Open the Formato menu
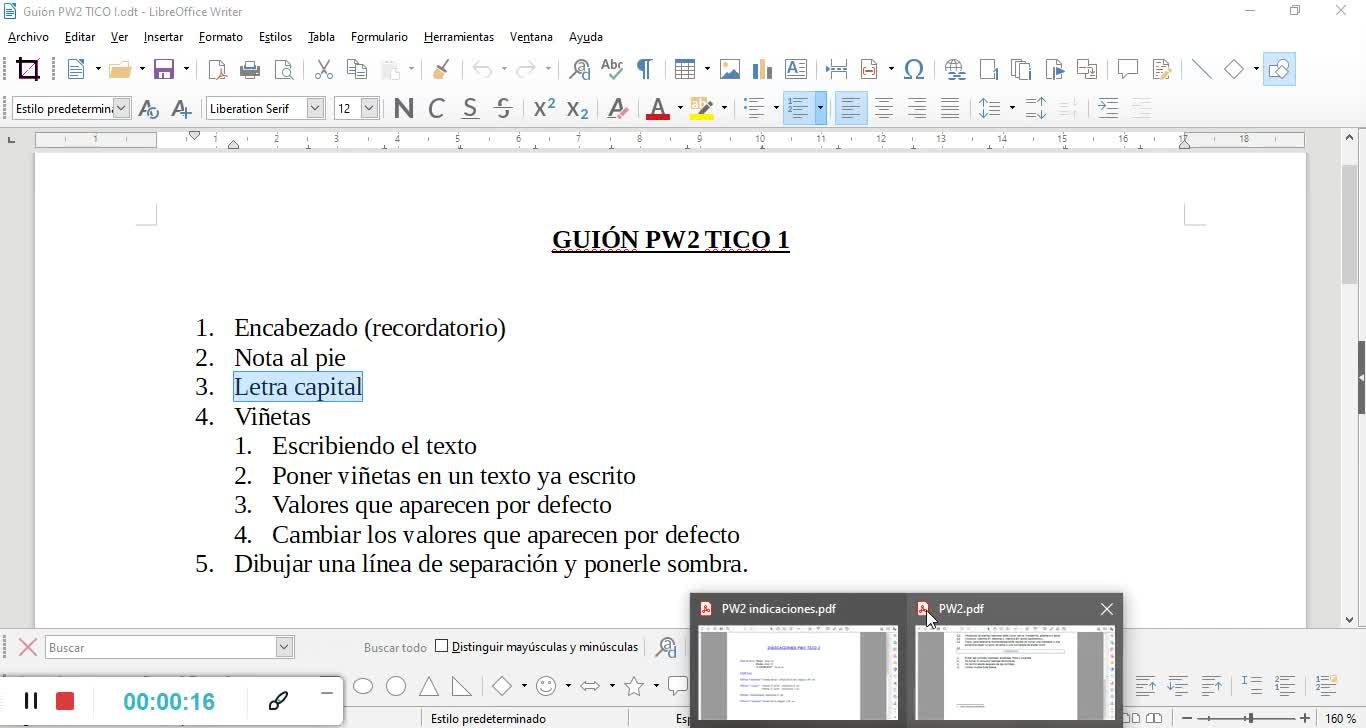1366x728 pixels. [x=221, y=37]
